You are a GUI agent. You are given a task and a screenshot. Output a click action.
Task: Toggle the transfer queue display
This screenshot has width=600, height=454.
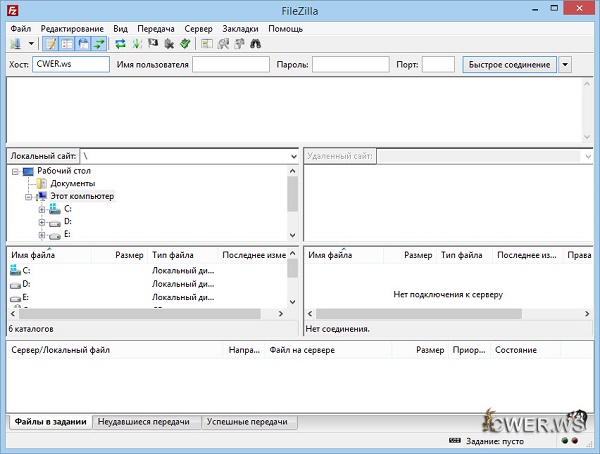click(99, 44)
